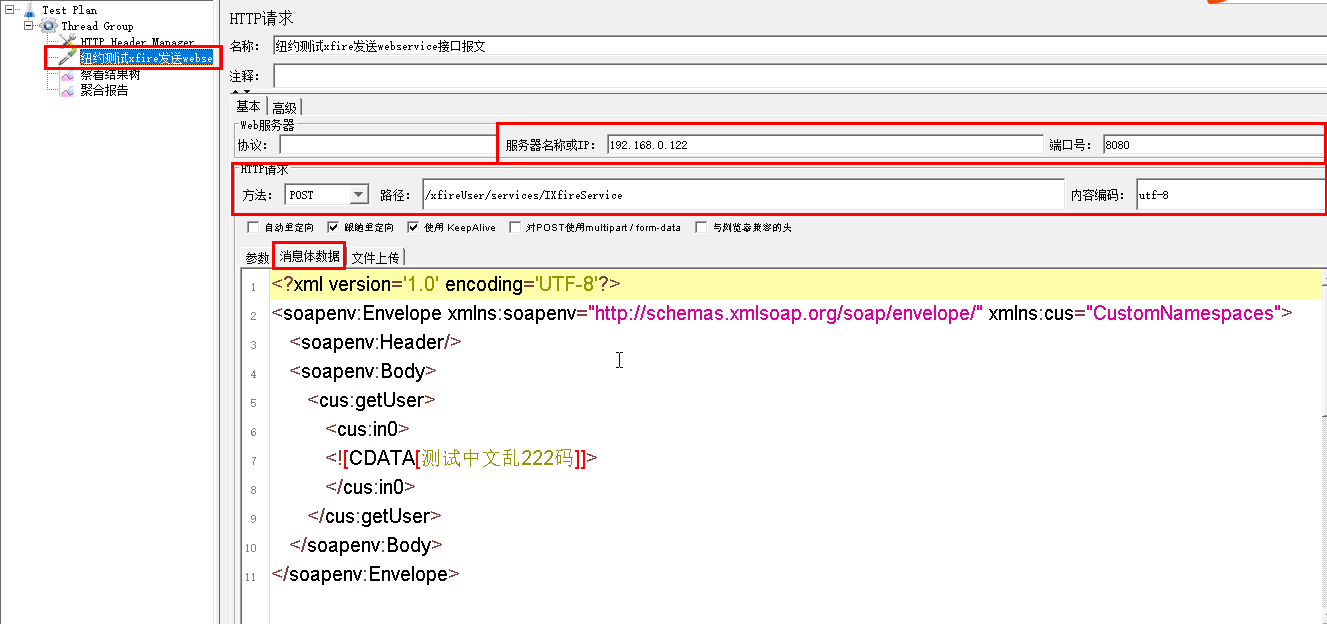Enable the 自动重定向 checkbox
This screenshot has width=1327, height=624.
tap(253, 227)
